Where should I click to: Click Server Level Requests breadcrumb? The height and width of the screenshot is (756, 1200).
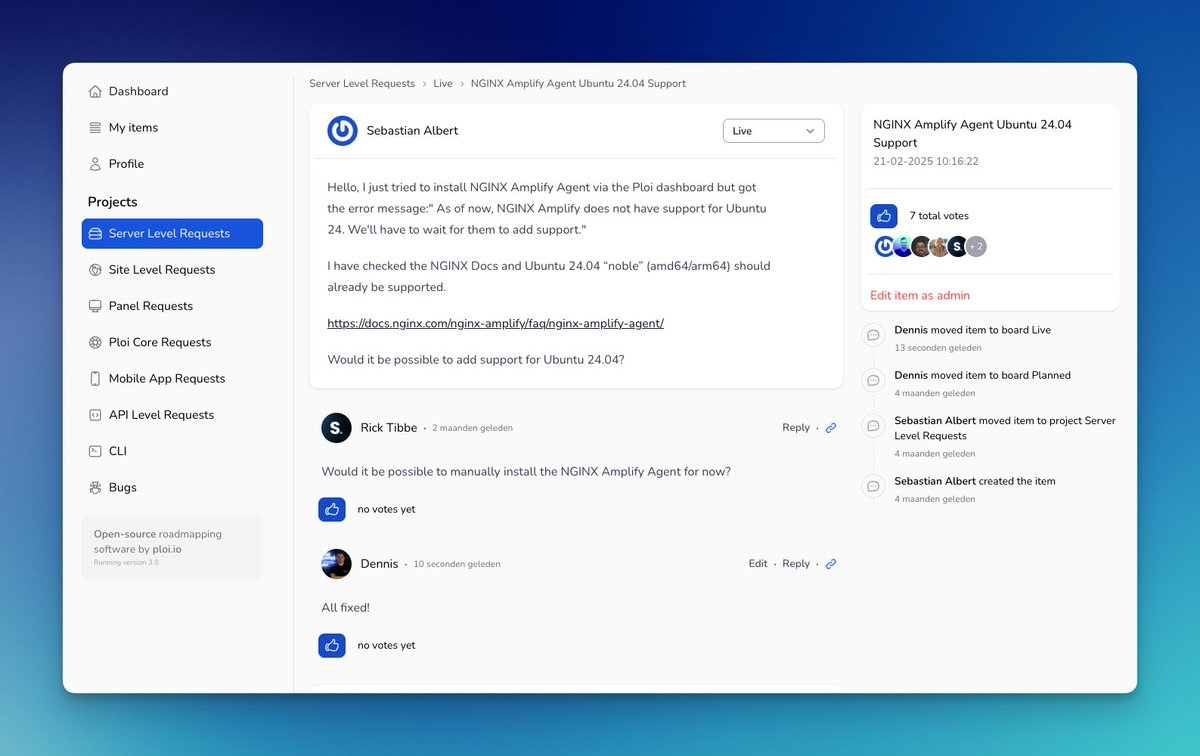pyautogui.click(x=362, y=84)
